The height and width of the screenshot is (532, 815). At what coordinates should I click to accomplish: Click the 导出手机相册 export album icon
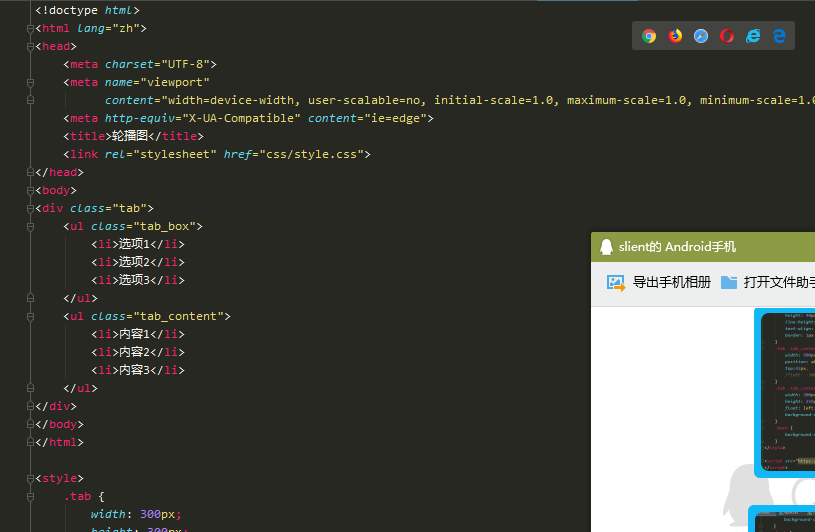point(616,283)
